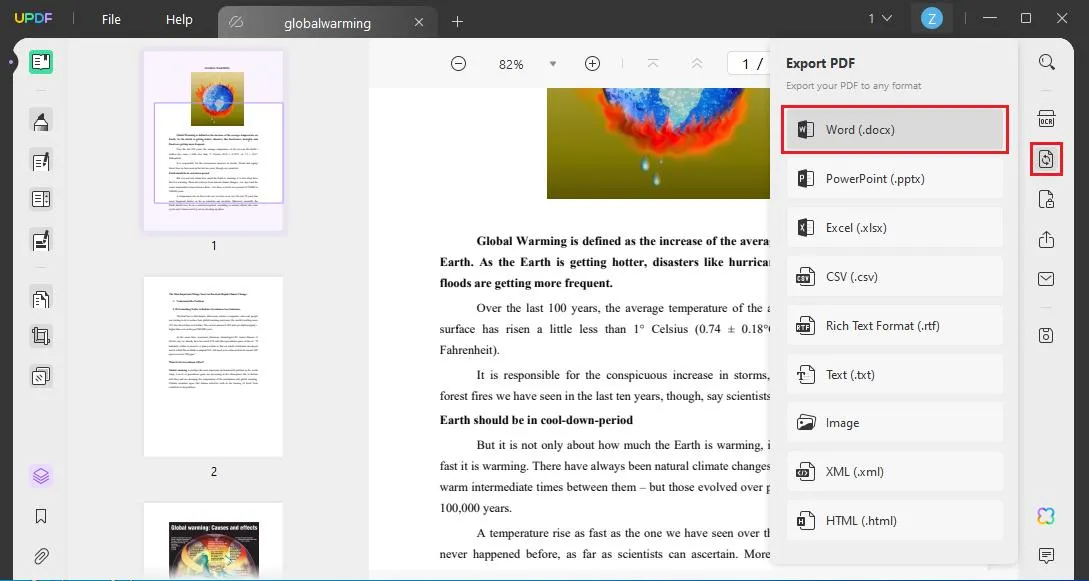Export to Text (.txt)
Viewport: 1089px width, 581px height.
pos(895,374)
